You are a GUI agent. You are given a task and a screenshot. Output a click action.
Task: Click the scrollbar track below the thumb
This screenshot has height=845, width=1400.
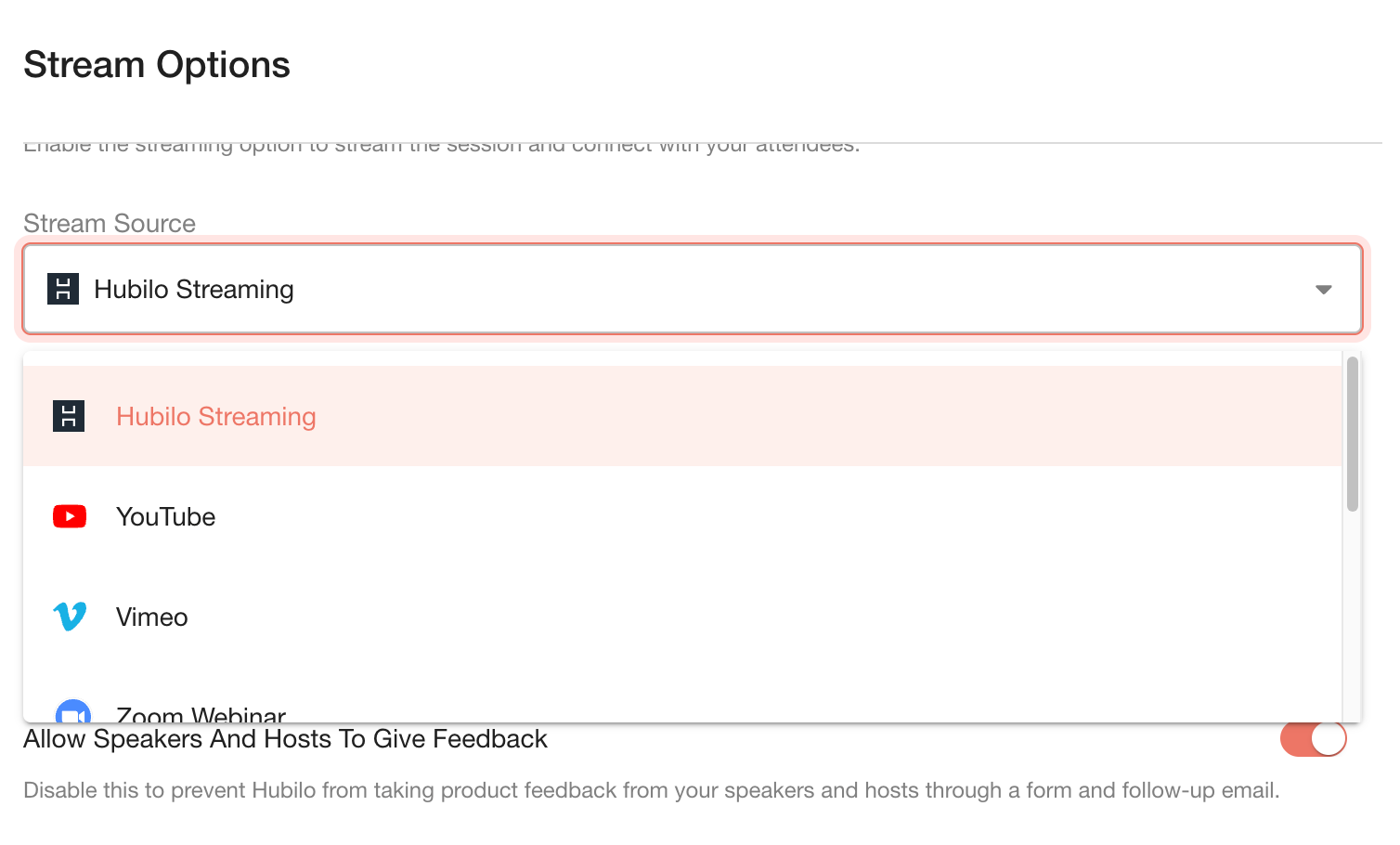[1352, 613]
